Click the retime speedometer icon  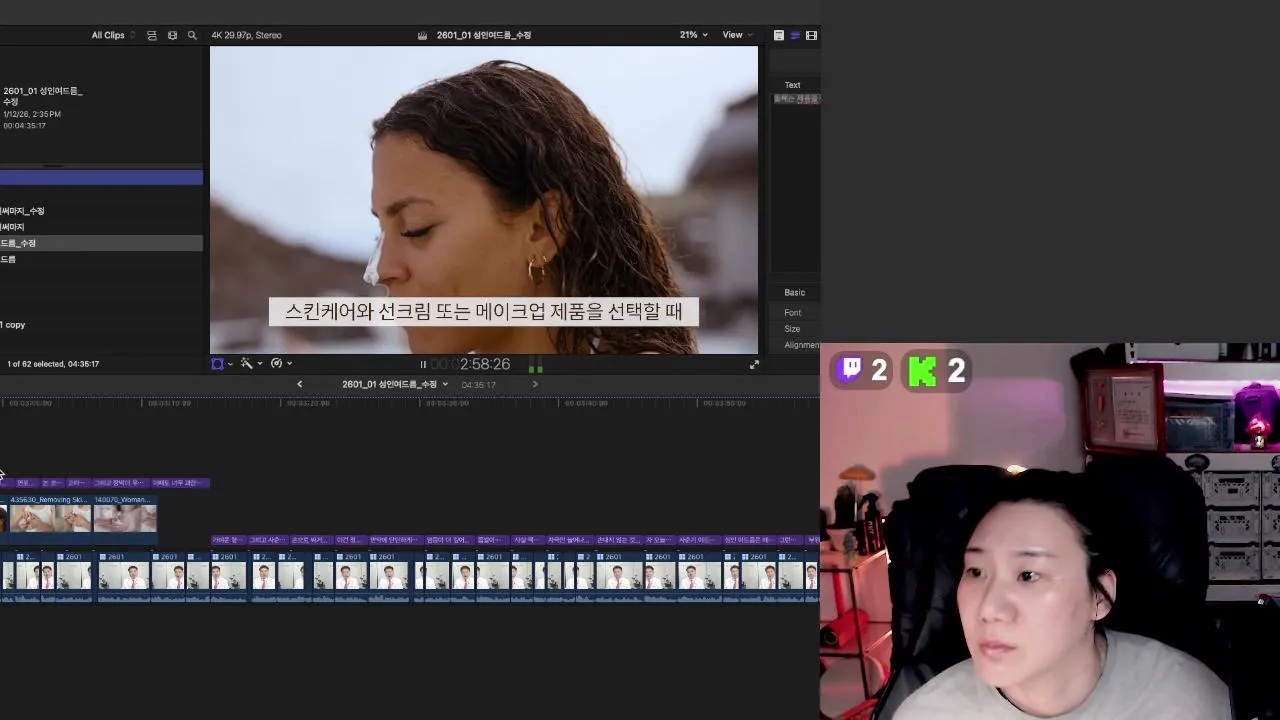point(276,364)
